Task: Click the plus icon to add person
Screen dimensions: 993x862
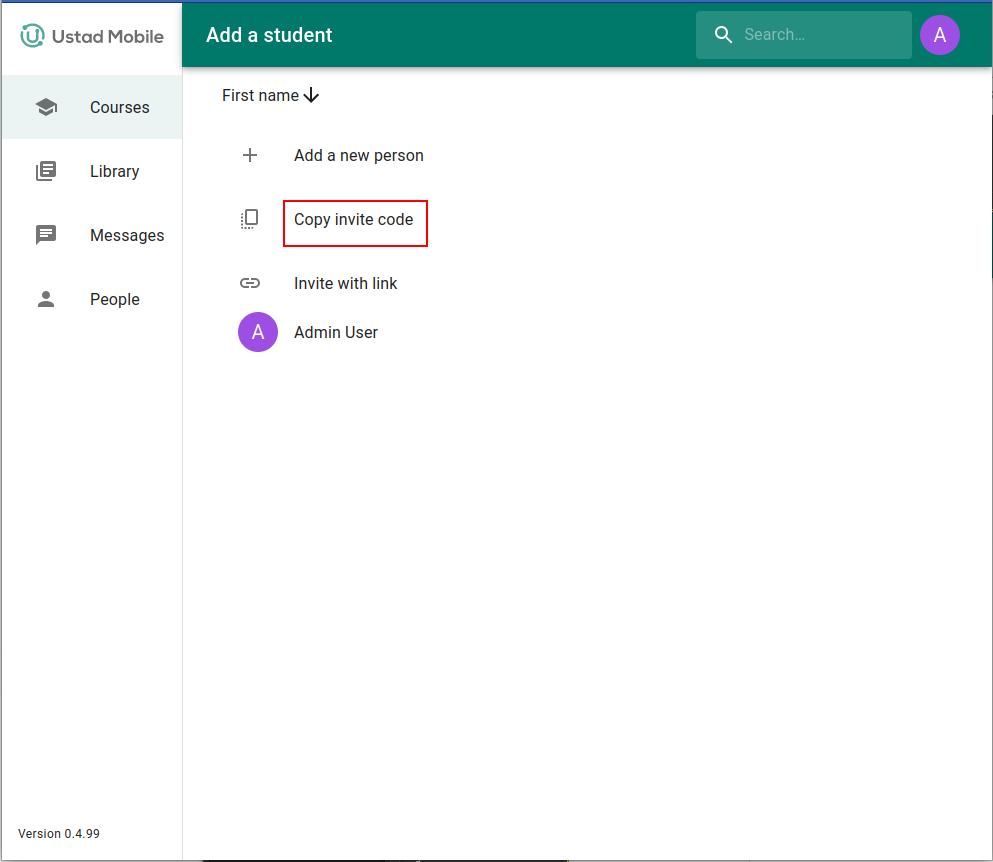Action: point(250,155)
